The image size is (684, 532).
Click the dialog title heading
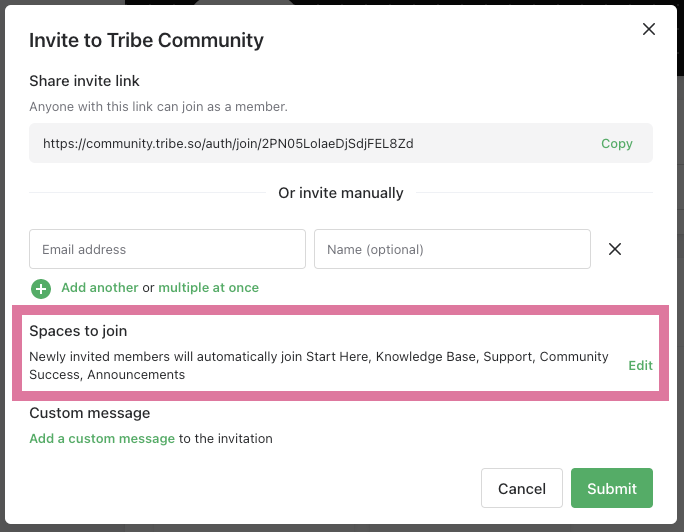tap(146, 41)
